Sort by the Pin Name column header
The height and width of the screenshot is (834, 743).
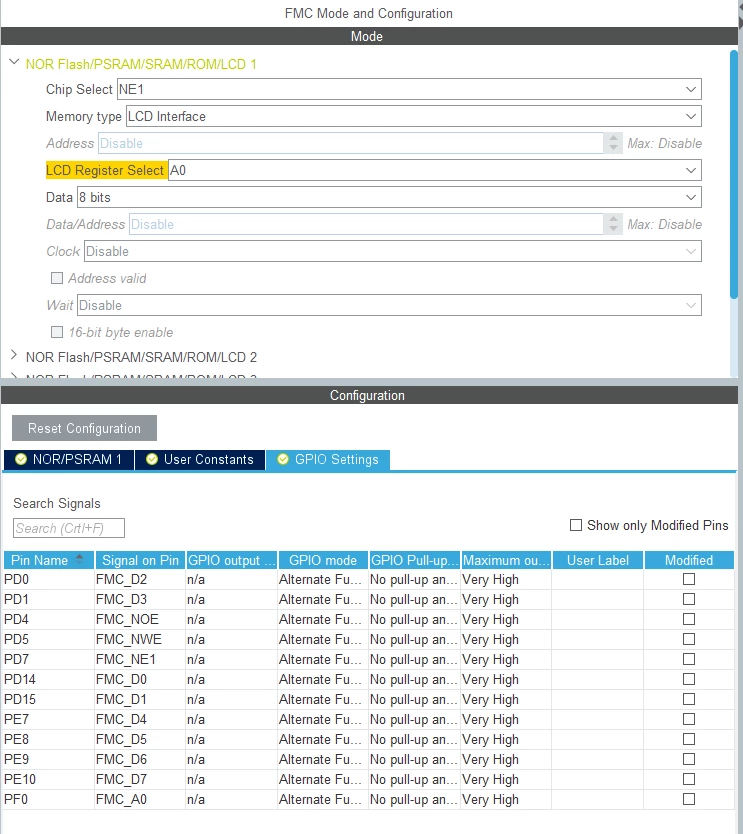tap(48, 560)
